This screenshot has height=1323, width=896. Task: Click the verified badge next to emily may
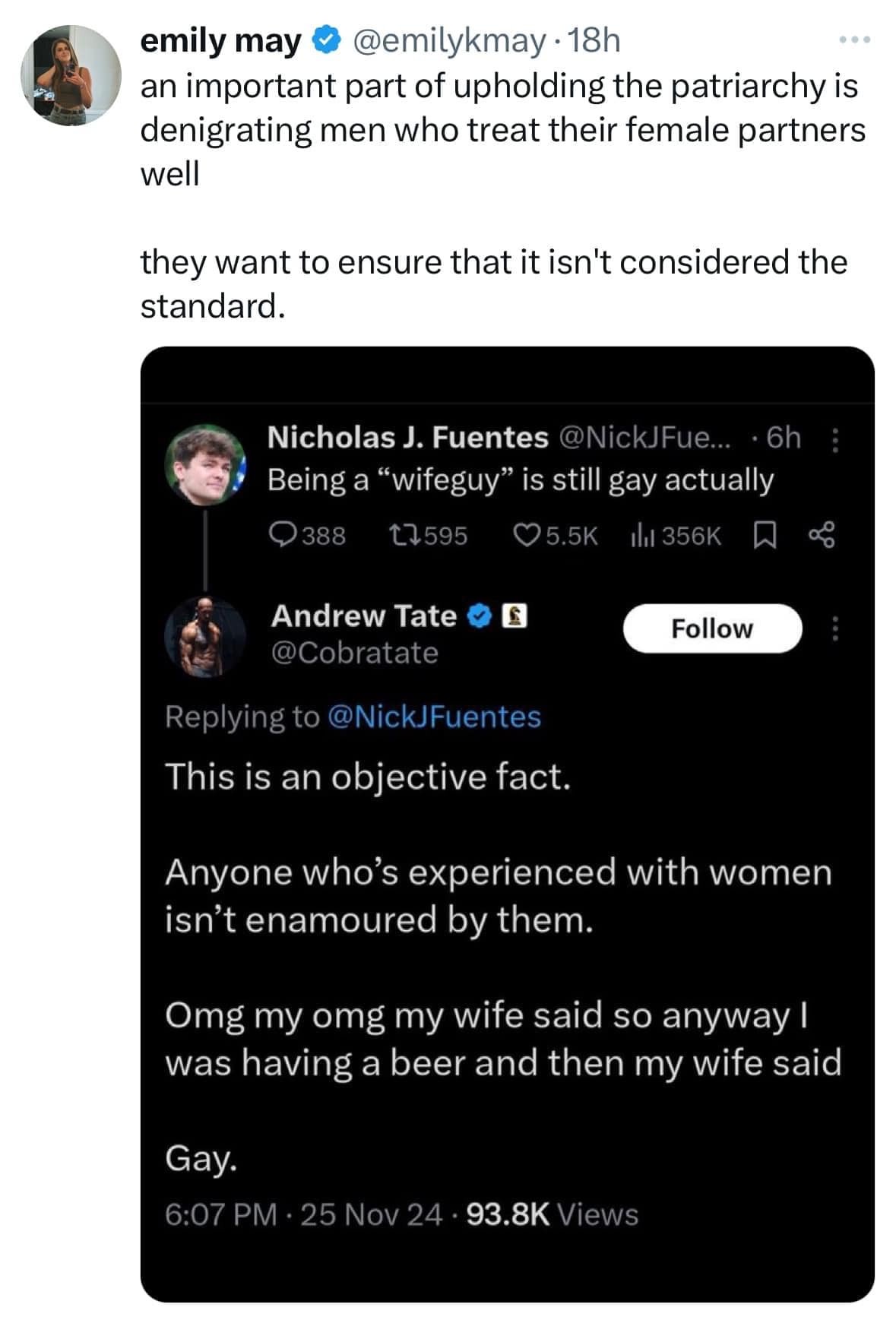pos(326,41)
